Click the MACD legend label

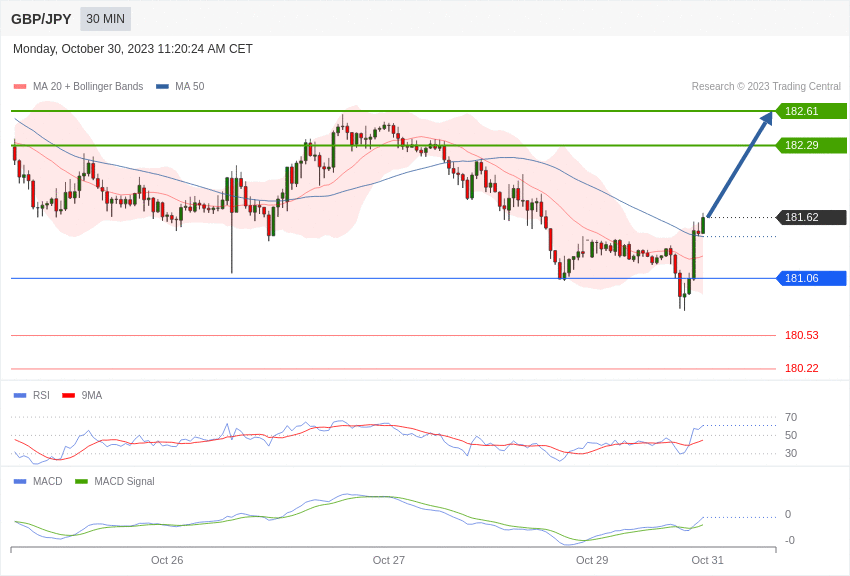point(48,482)
